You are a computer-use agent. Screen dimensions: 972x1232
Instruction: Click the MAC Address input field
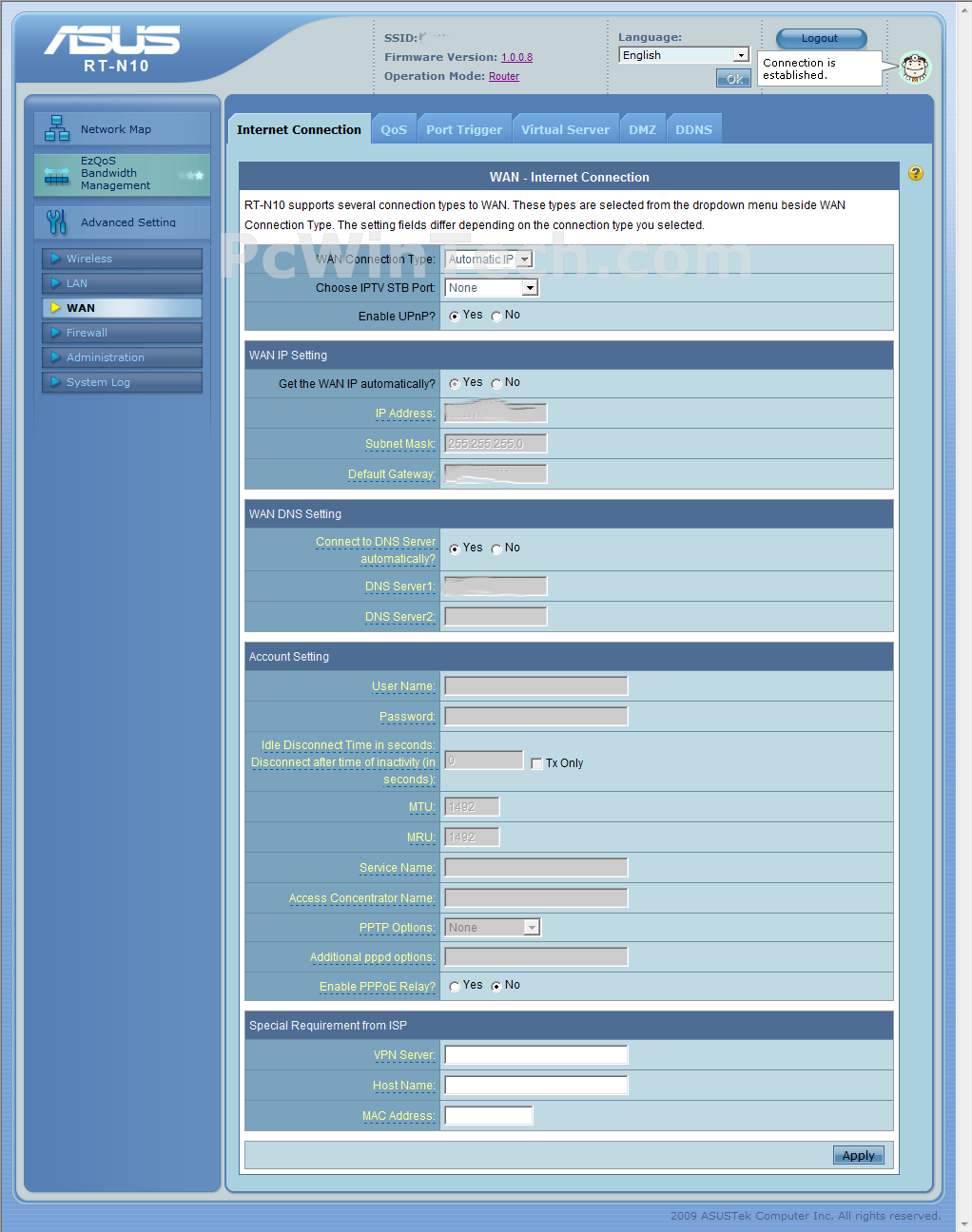[489, 1115]
